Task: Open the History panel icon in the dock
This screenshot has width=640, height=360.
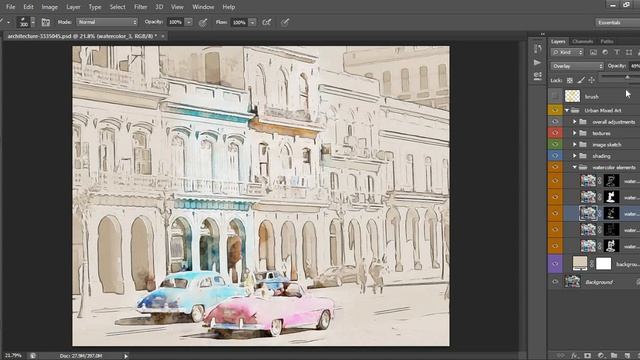Action: tap(538, 49)
